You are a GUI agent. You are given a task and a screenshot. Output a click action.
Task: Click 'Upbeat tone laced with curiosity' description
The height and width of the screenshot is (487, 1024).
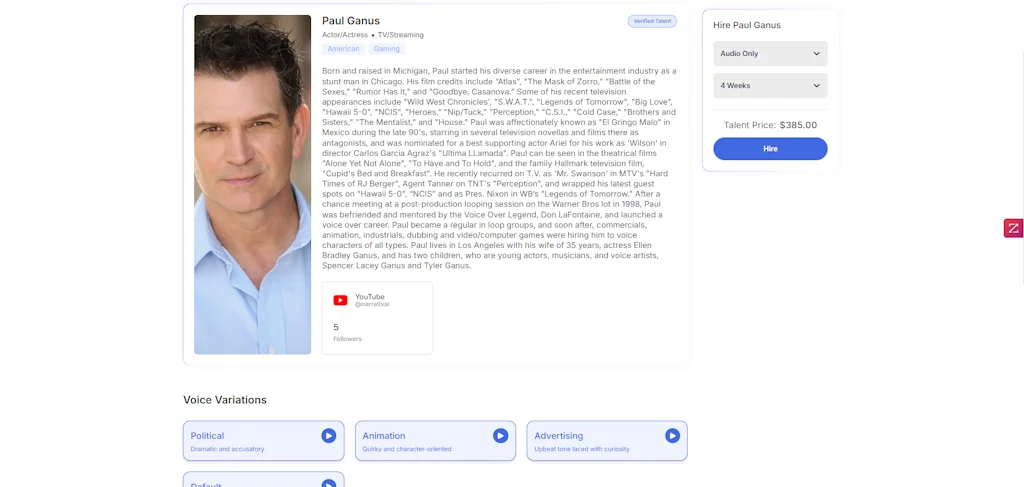(x=582, y=449)
